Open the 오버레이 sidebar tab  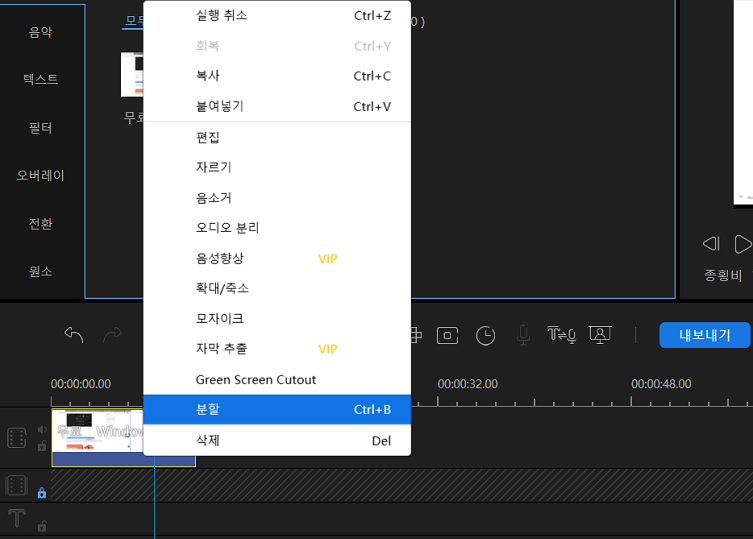tap(40, 175)
